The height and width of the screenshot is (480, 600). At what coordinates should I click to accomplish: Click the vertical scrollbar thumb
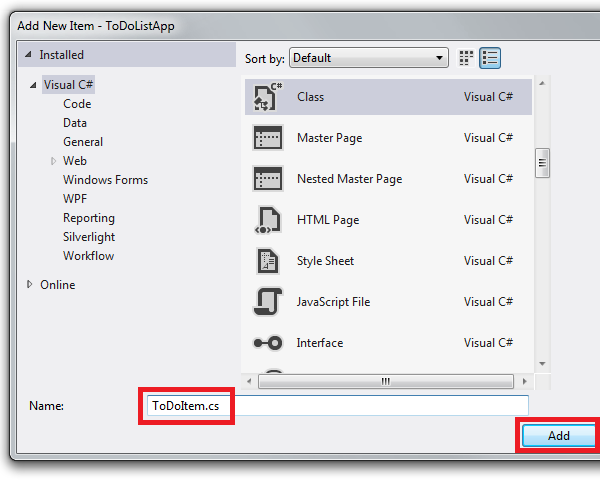[x=542, y=163]
